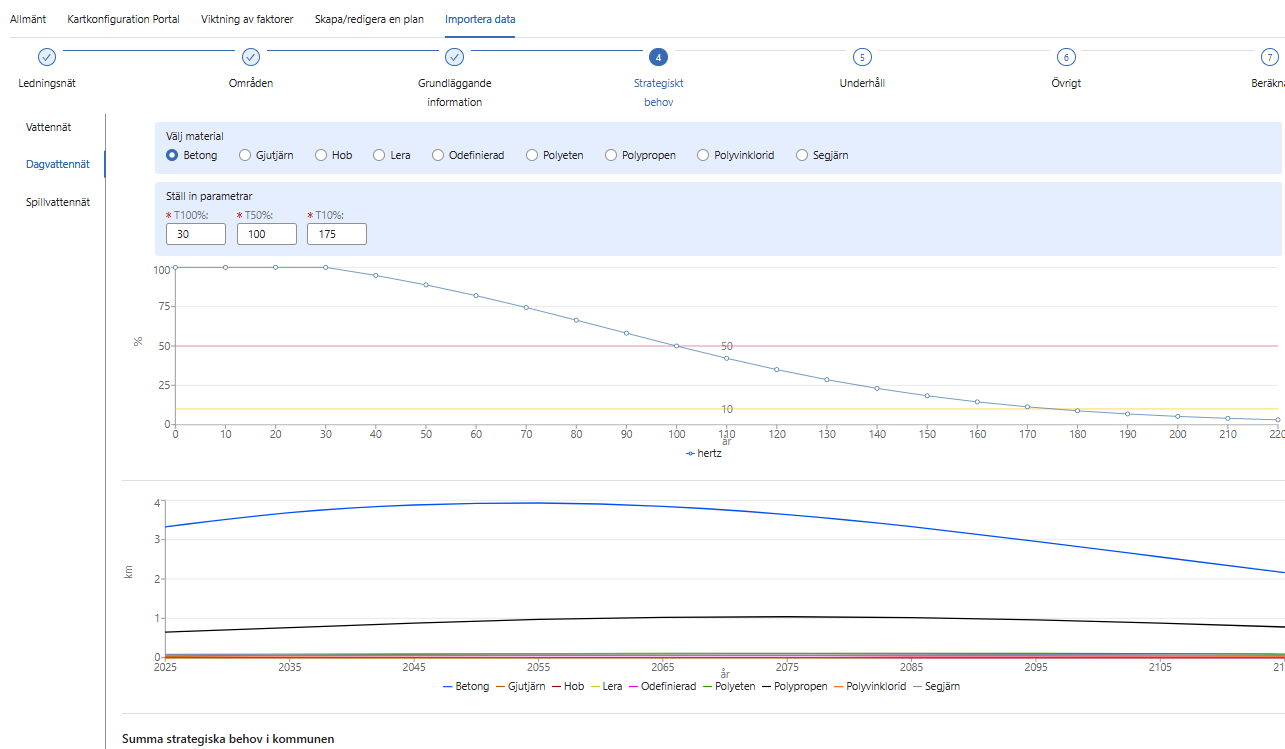Click the Grundläggande information step checkmark
This screenshot has width=1285, height=749.
454,57
